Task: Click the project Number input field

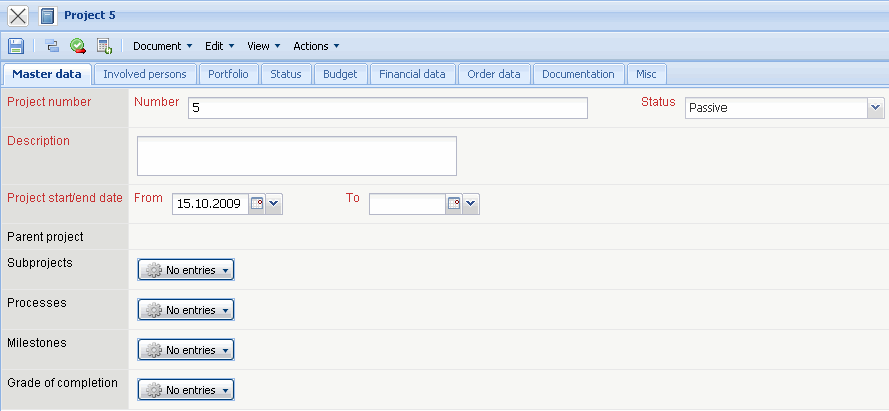Action: point(387,108)
